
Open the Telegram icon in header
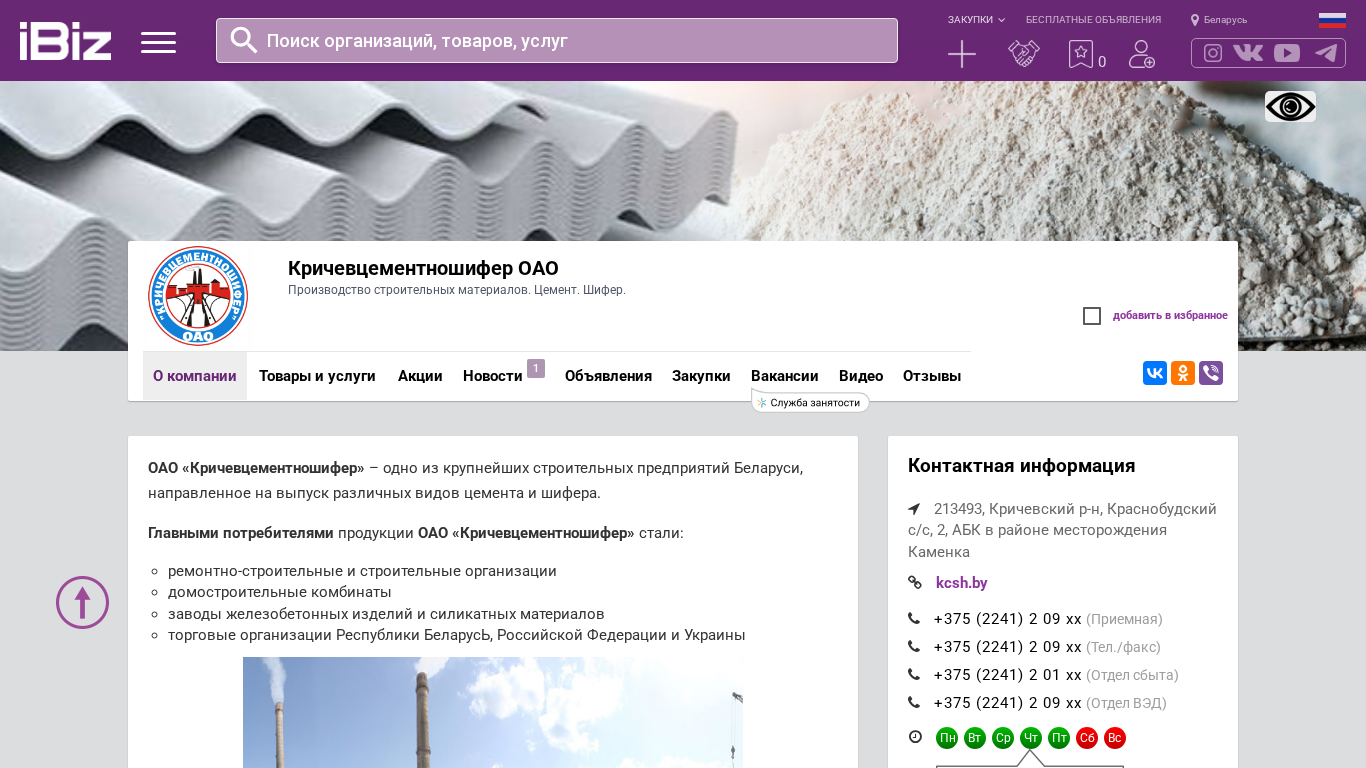[1326, 53]
